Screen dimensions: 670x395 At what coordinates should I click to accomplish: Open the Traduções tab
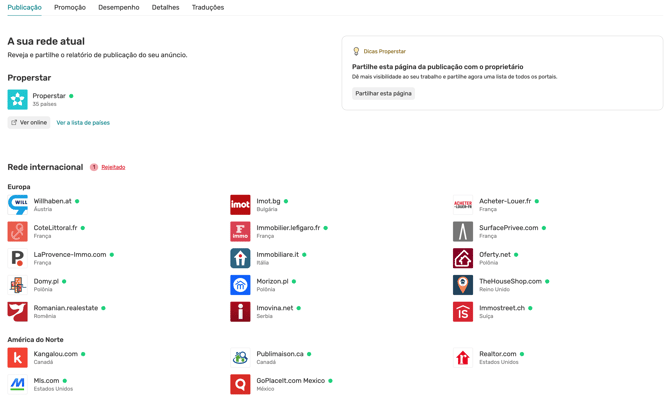tap(208, 7)
